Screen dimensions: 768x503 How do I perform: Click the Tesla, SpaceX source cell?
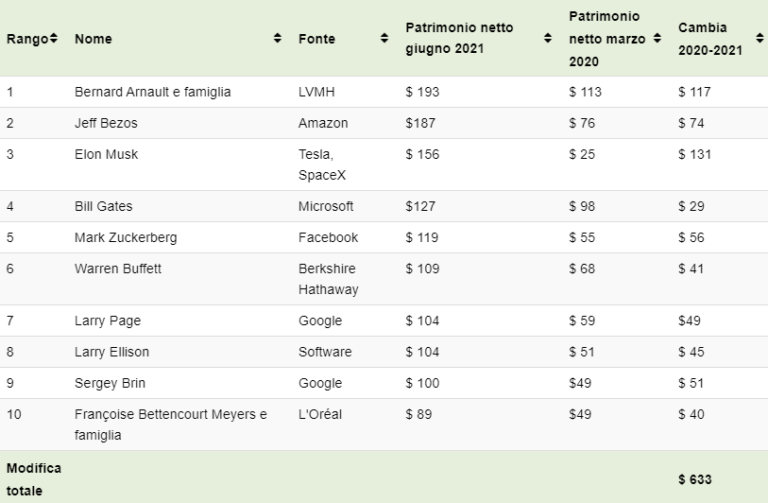pyautogui.click(x=322, y=165)
